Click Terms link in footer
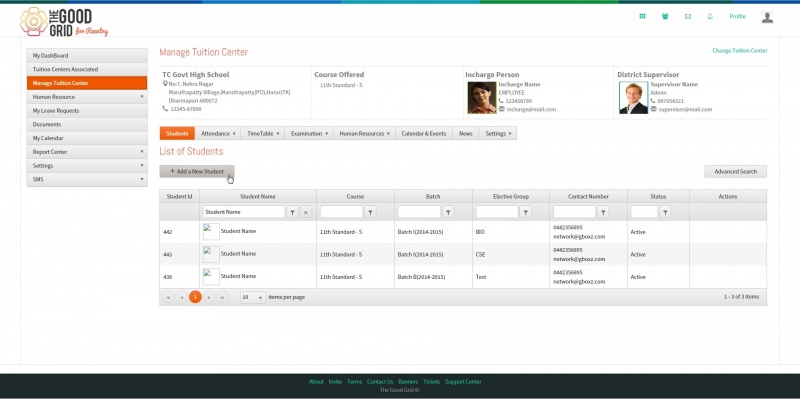 [354, 382]
